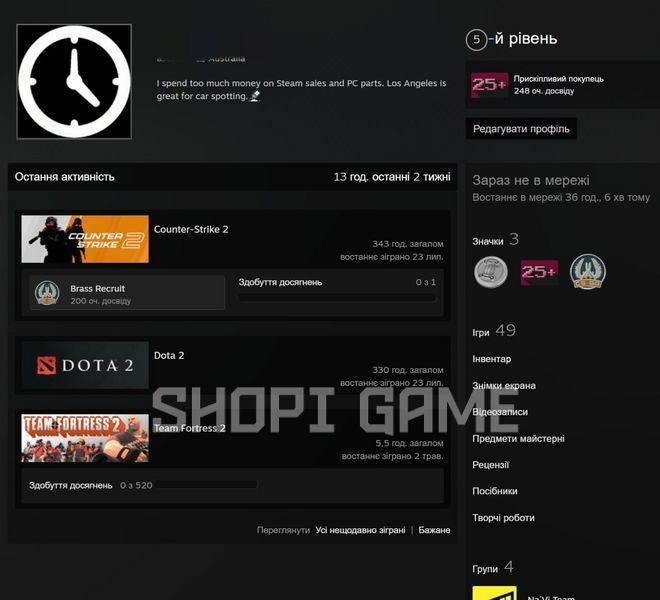Viewport: 660px width, 600px height.
Task: Open Ігри 49 games list
Action: [494, 331]
